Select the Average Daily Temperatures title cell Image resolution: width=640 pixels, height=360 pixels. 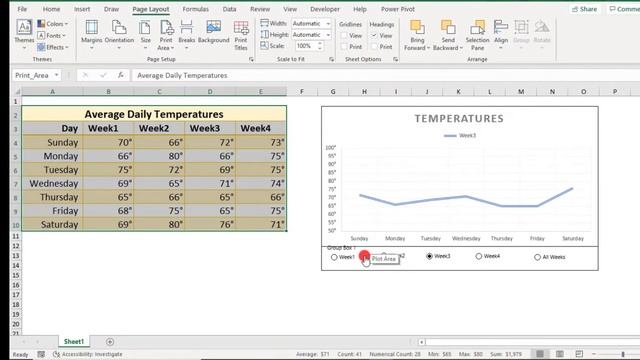coord(154,114)
